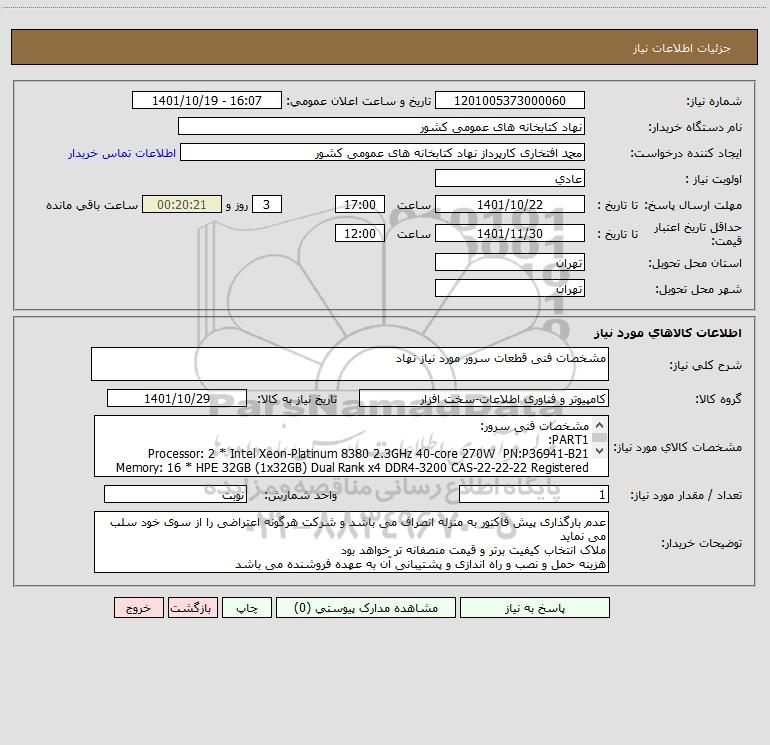Click general need description text box
Image resolution: width=770 pixels, height=745 pixels.
pyautogui.click(x=350, y=364)
